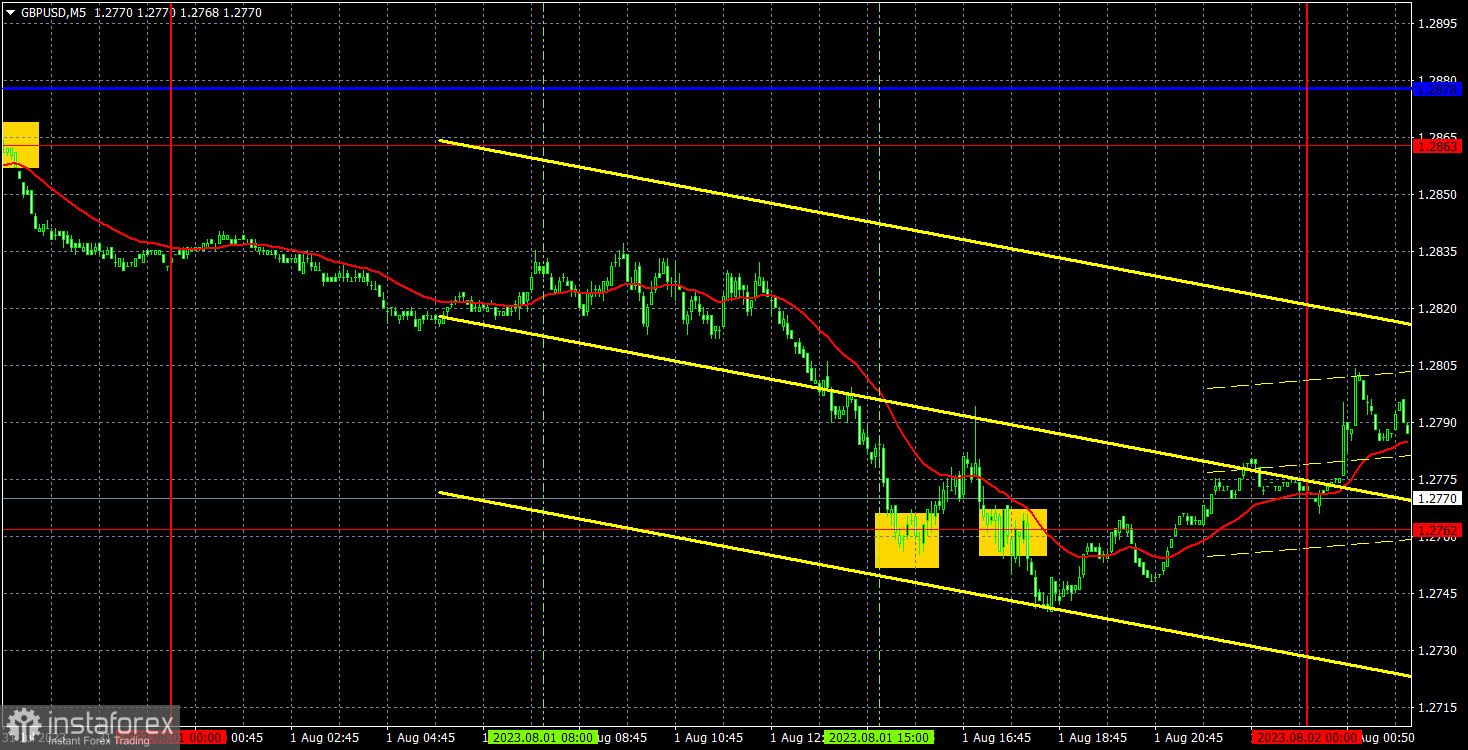The width and height of the screenshot is (1468, 750).
Task: Click the blue 1.2878 price label
Action: point(1437,89)
